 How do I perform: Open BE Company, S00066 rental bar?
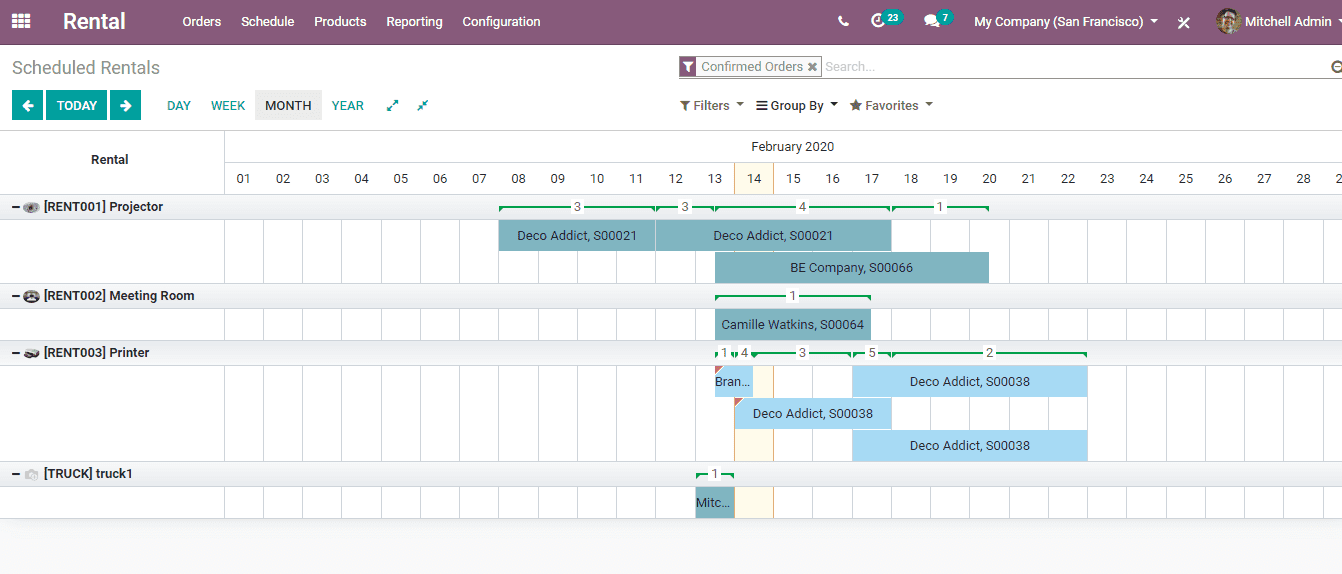[x=852, y=268]
